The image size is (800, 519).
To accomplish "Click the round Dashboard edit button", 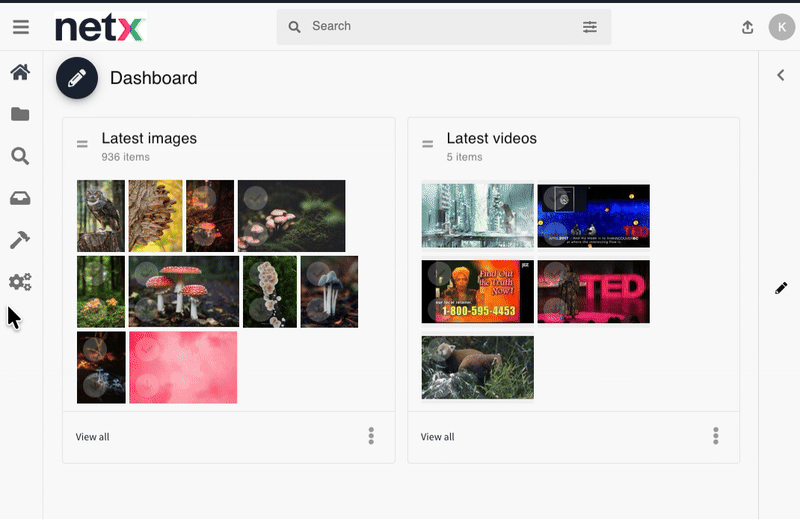I will click(x=77, y=78).
